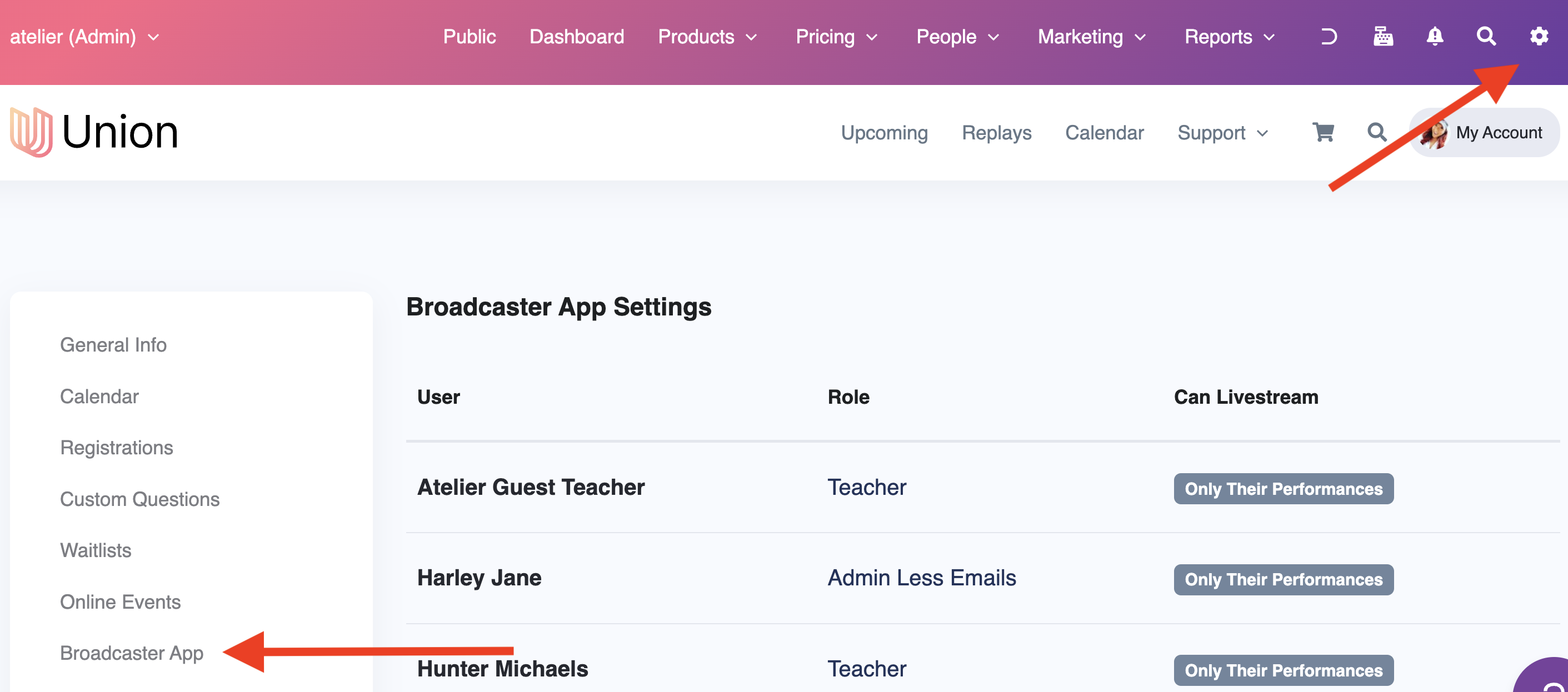The image size is (1568, 692).
Task: Click the site search magnifier icon
Action: click(x=1377, y=132)
